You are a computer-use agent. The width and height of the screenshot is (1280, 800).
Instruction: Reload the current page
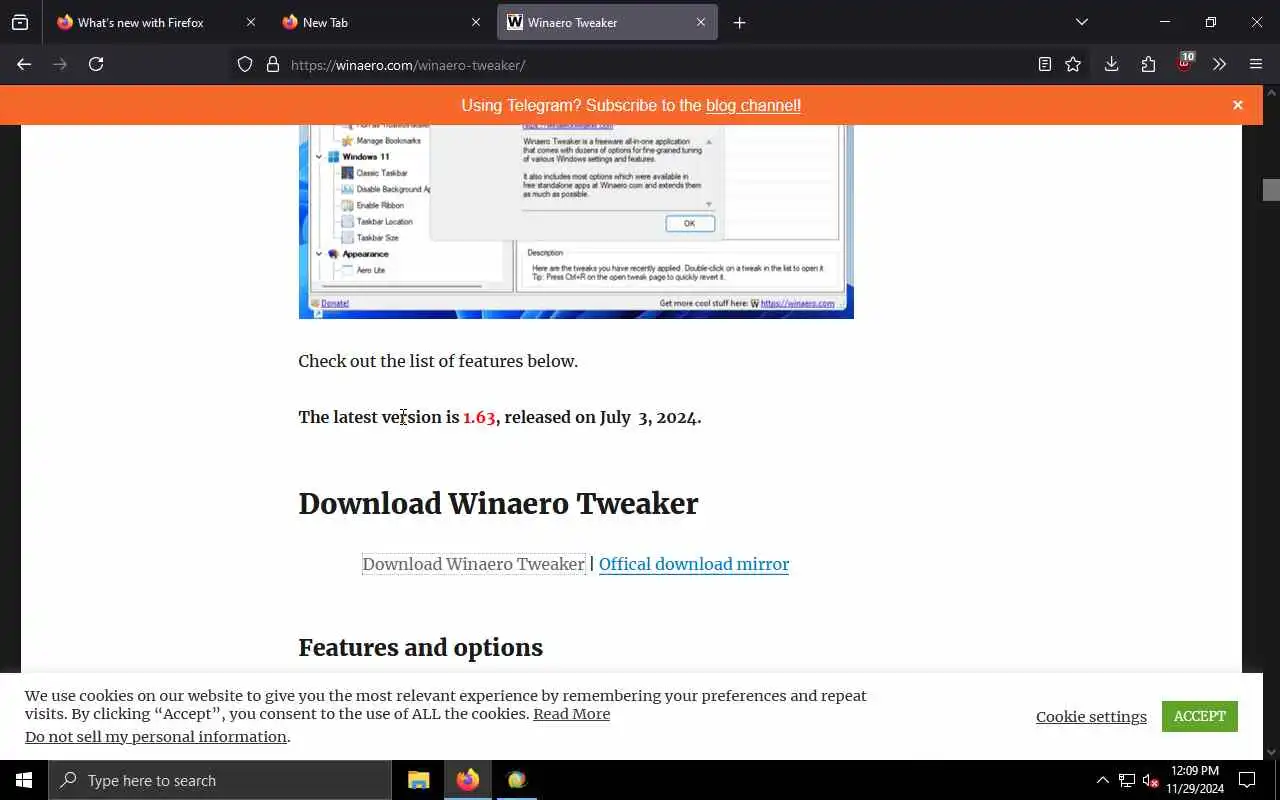96,64
